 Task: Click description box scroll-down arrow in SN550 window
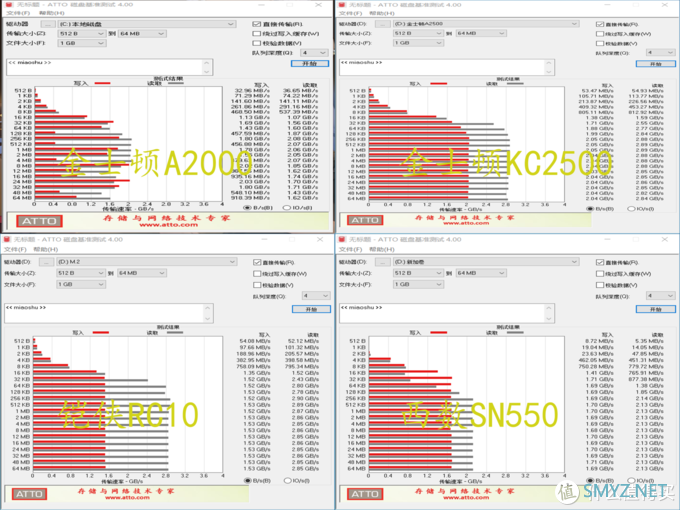pos(549,318)
